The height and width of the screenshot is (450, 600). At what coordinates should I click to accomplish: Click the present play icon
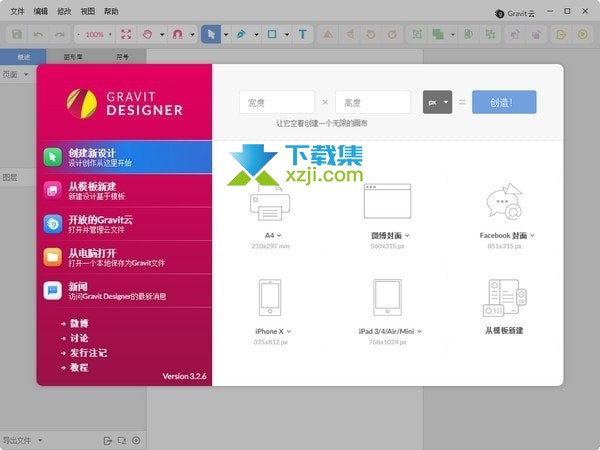click(x=582, y=34)
